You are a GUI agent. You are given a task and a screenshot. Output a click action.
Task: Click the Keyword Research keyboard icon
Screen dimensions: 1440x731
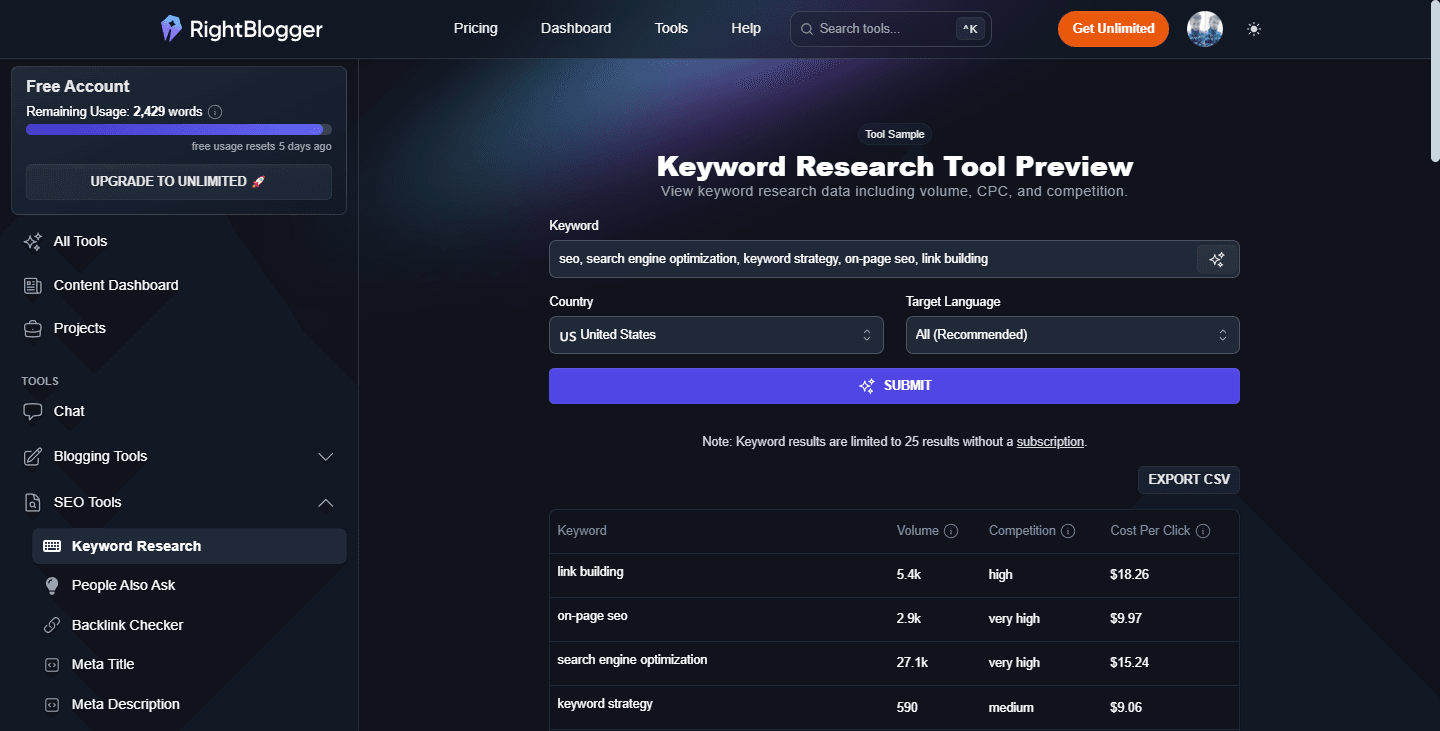tap(52, 546)
